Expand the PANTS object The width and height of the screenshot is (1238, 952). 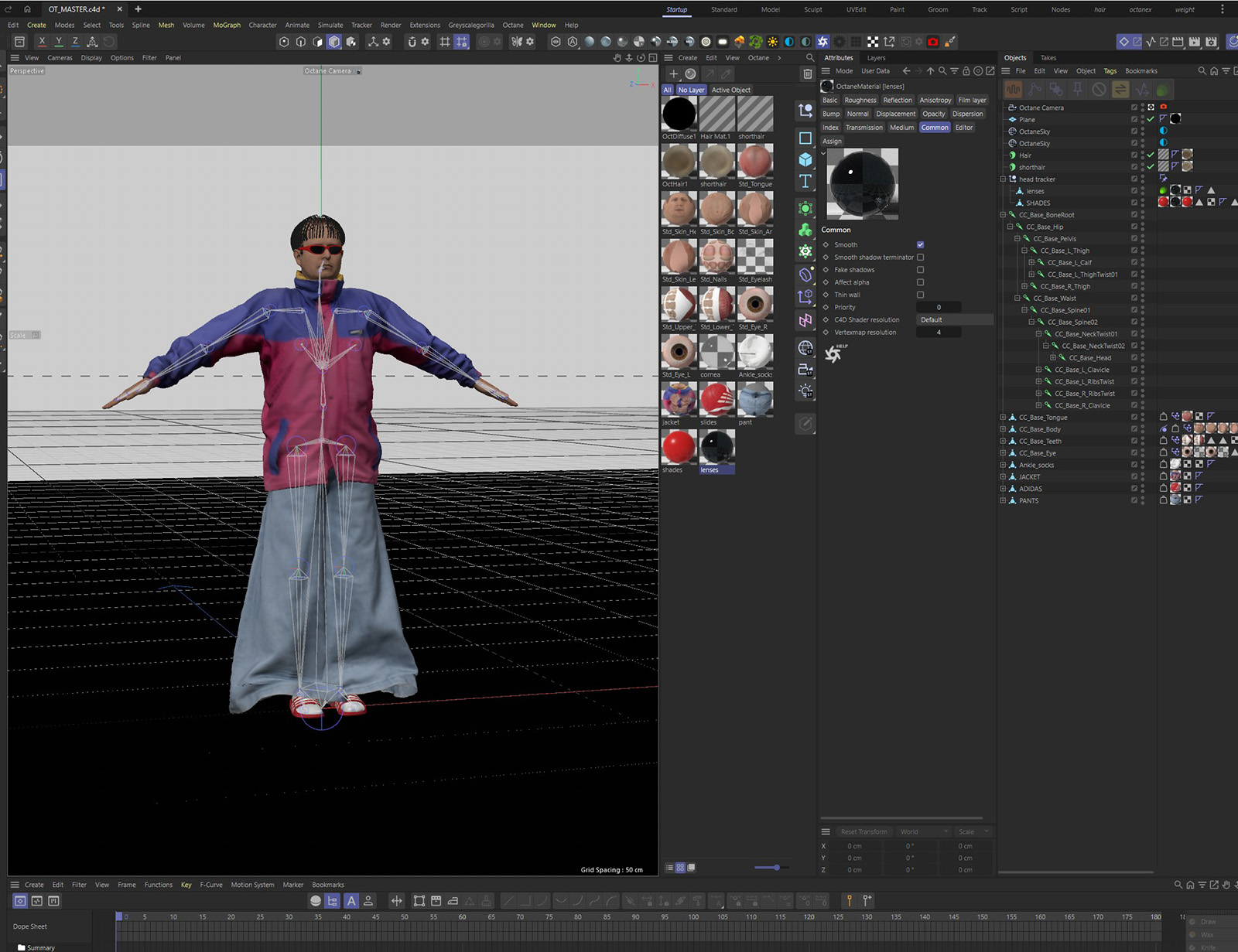(x=1003, y=501)
